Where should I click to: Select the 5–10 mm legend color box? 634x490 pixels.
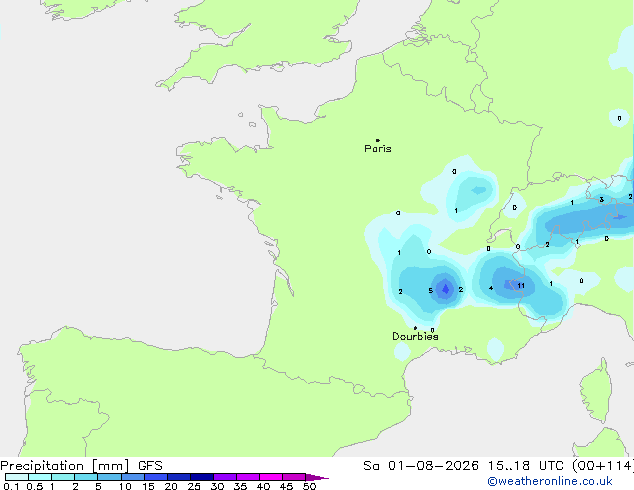pos(109,477)
